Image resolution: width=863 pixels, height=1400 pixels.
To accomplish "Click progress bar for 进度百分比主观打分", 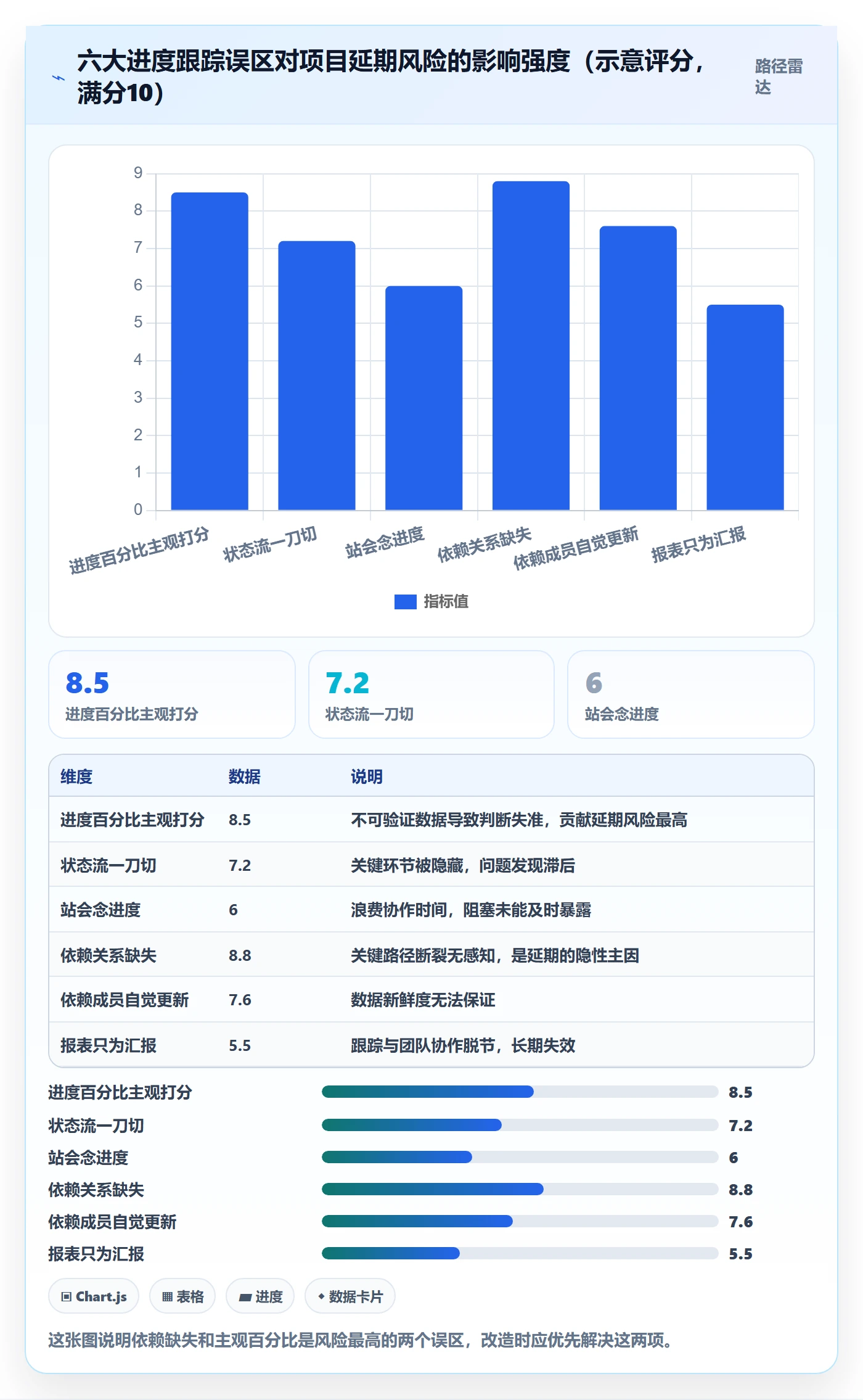I will click(x=520, y=1092).
